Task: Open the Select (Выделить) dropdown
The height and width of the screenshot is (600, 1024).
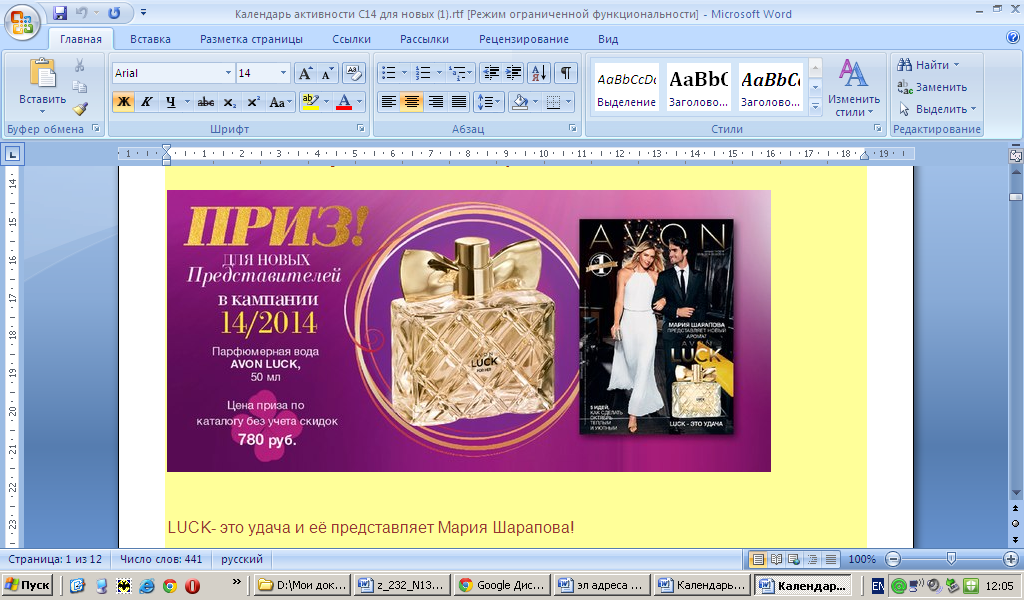Action: (x=936, y=109)
